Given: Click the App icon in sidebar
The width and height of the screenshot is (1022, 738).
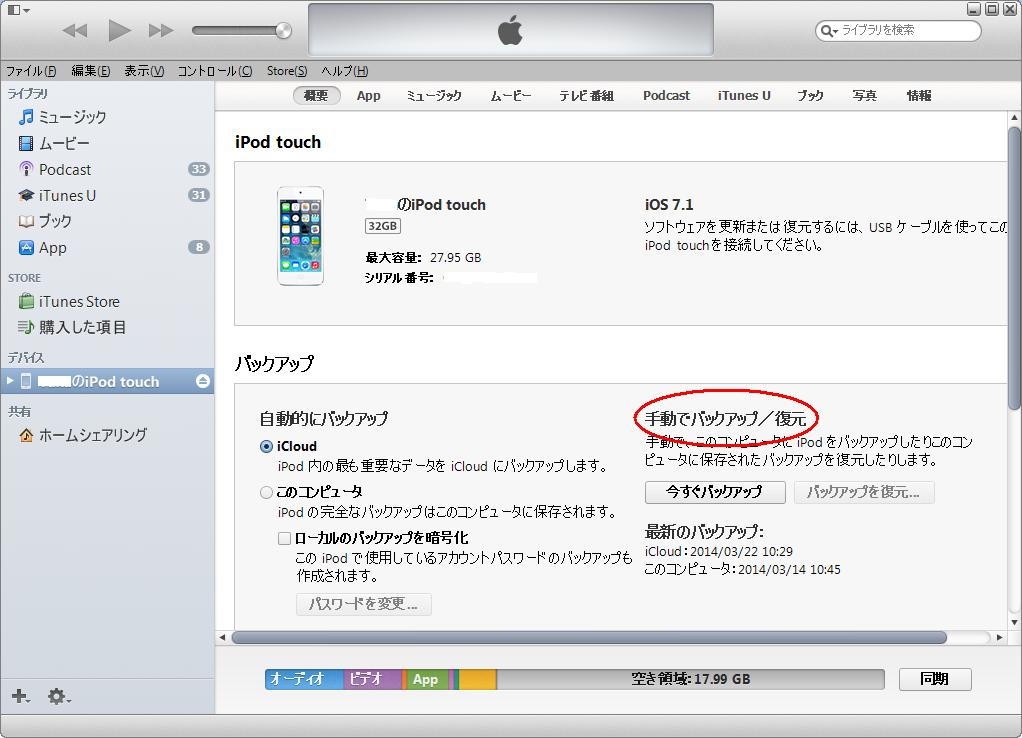Looking at the screenshot, I should coord(26,247).
